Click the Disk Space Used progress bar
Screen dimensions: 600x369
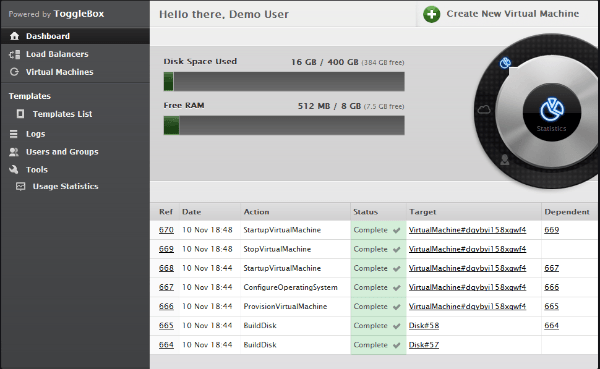[x=284, y=82]
